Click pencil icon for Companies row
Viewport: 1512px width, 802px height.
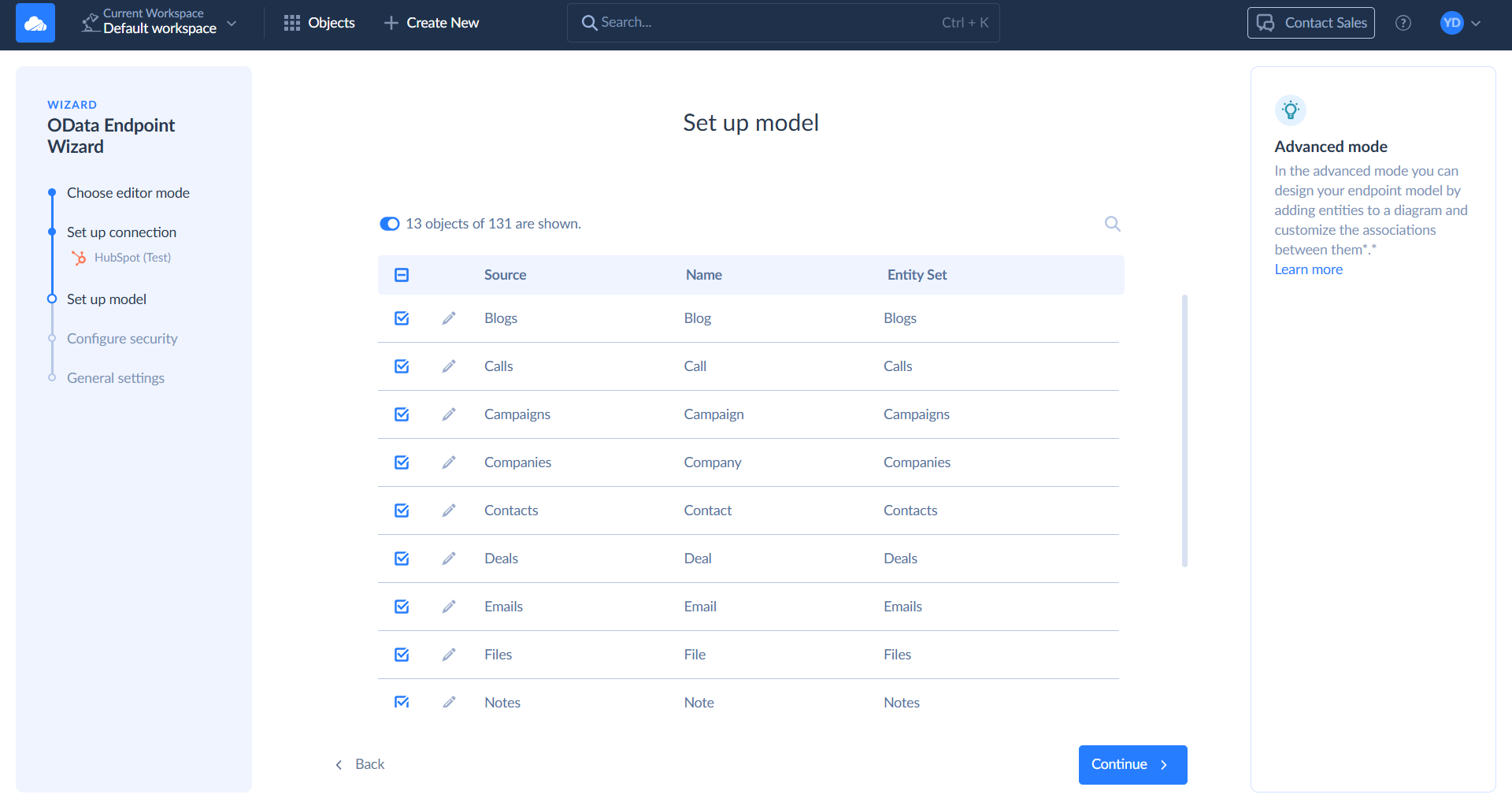click(449, 462)
